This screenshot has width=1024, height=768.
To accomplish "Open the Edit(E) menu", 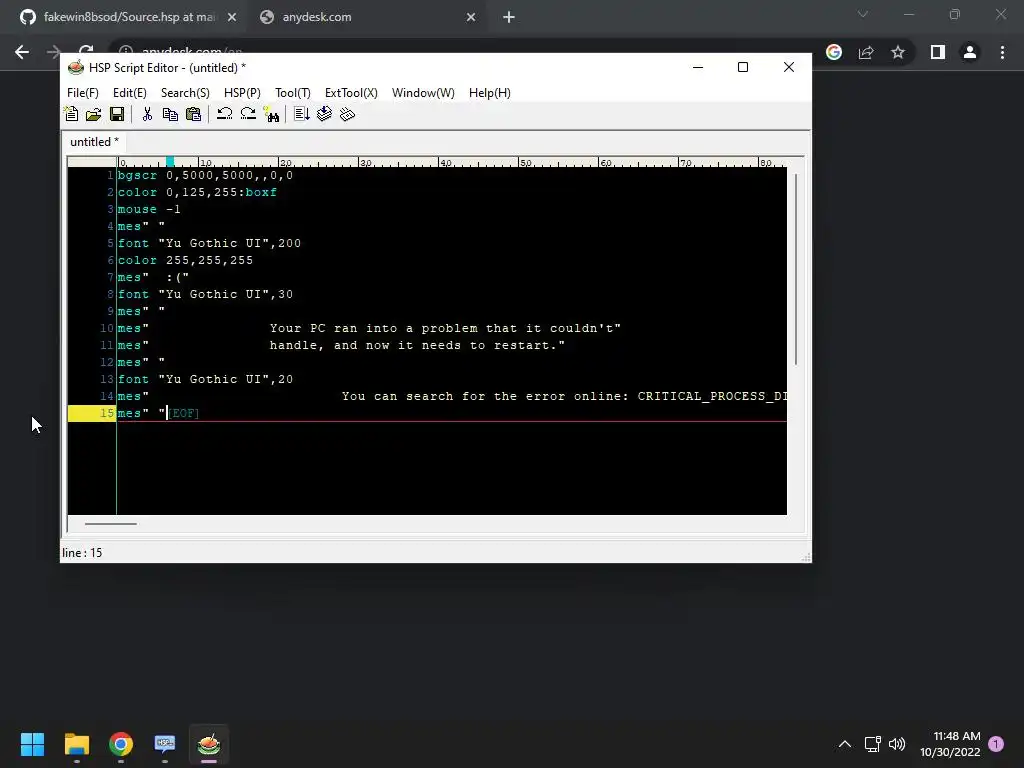I will (x=129, y=93).
